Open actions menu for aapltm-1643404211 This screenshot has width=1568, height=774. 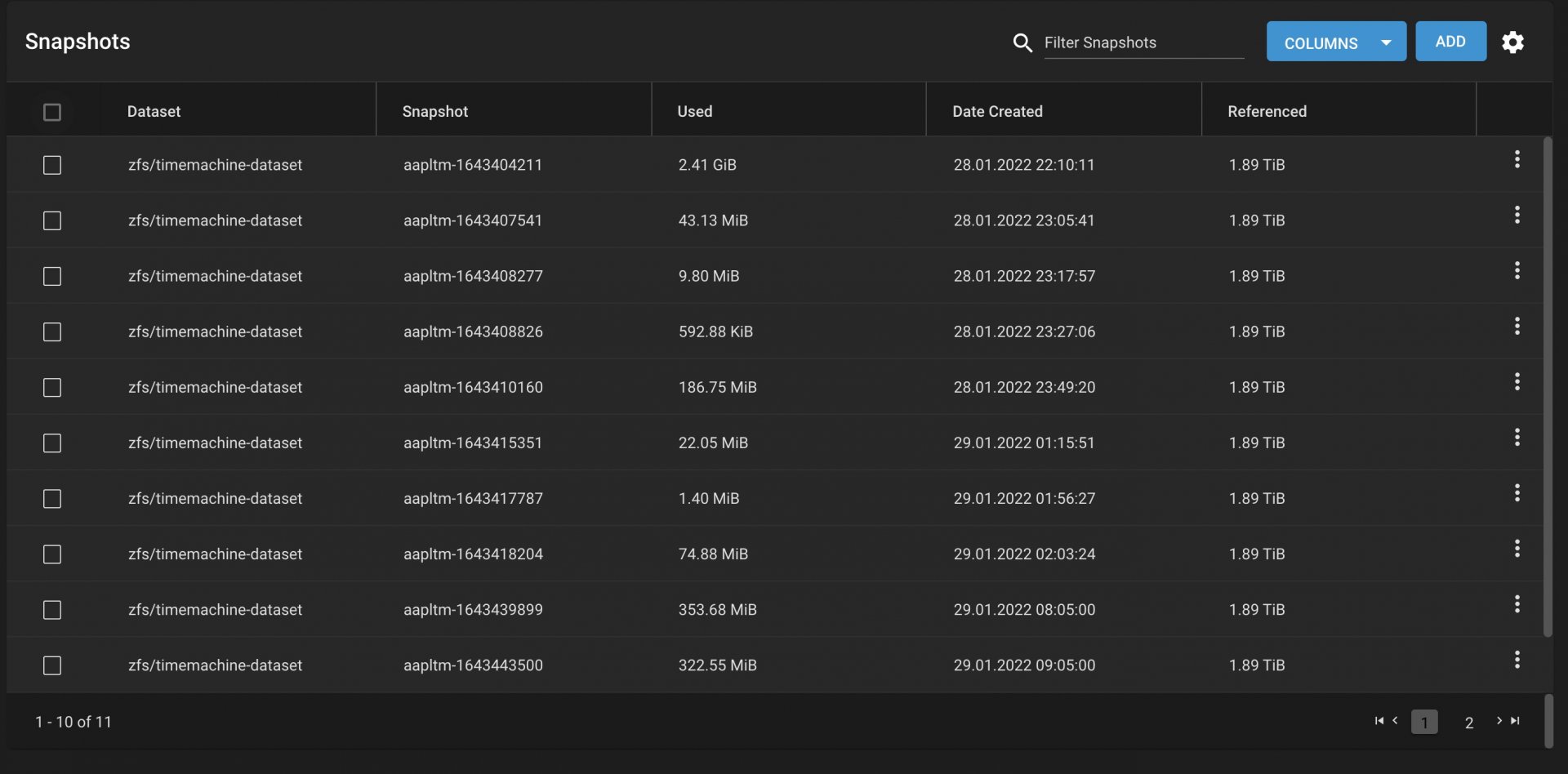[x=1517, y=159]
